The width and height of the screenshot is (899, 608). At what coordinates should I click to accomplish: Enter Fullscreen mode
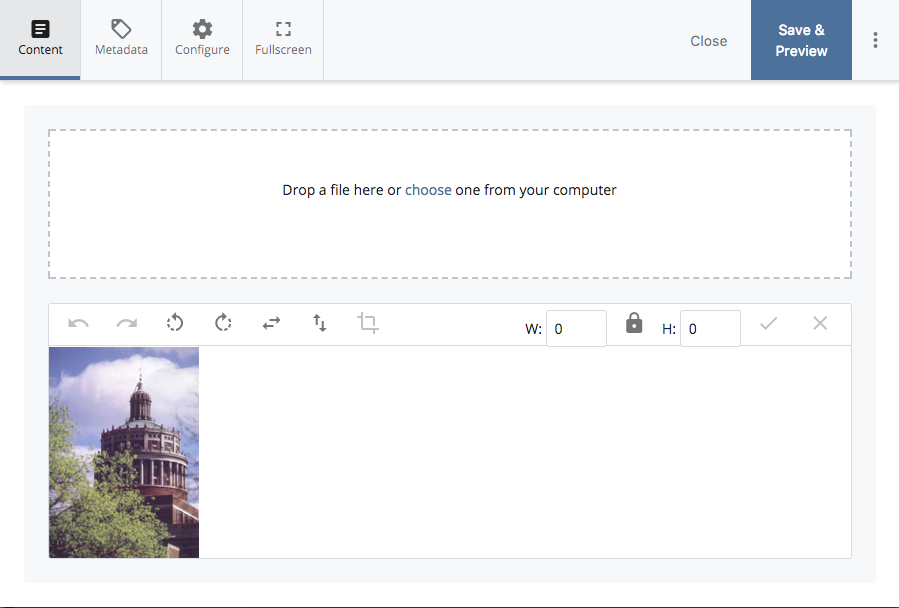click(283, 40)
